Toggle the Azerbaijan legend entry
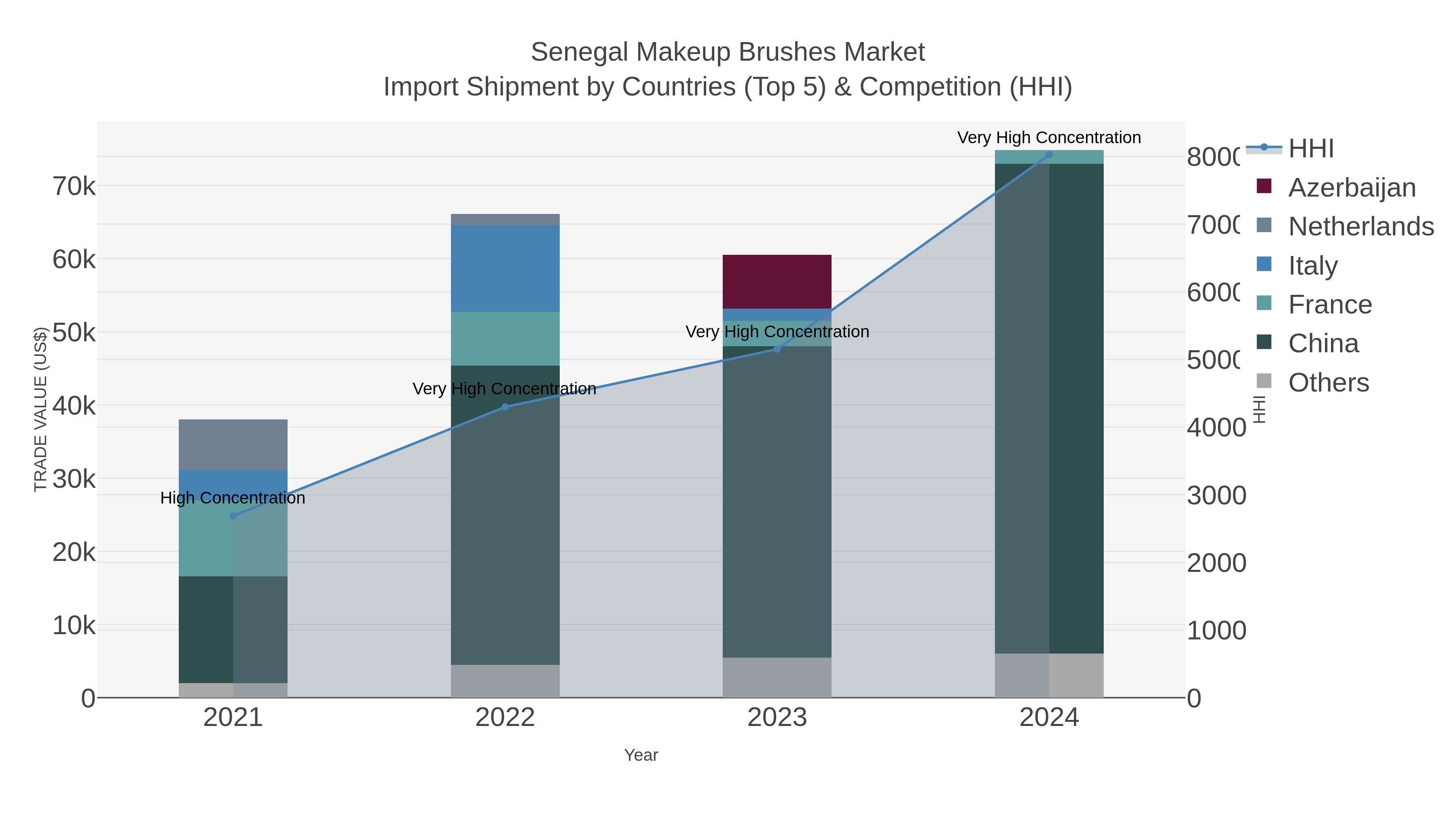Viewport: 1456px width, 819px height. point(1336,188)
